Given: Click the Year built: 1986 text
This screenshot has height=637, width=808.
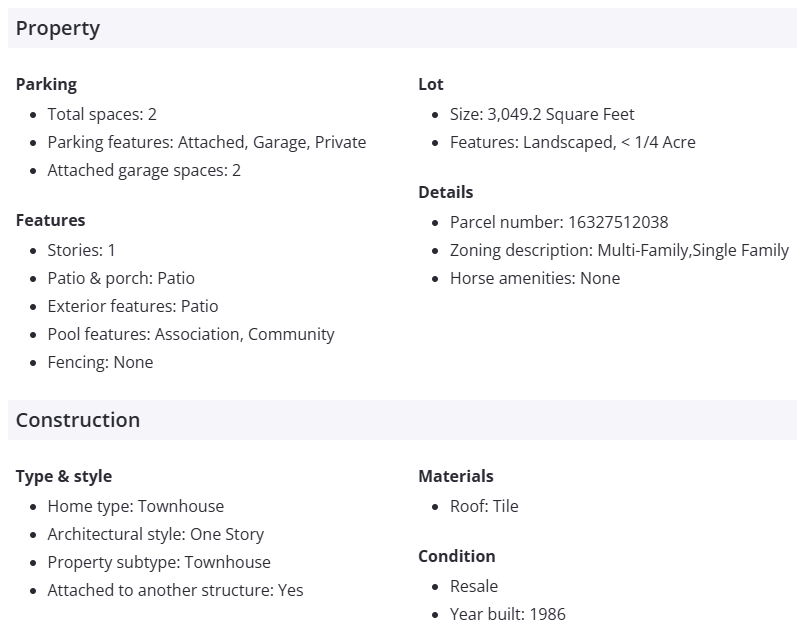Looking at the screenshot, I should point(508,614).
